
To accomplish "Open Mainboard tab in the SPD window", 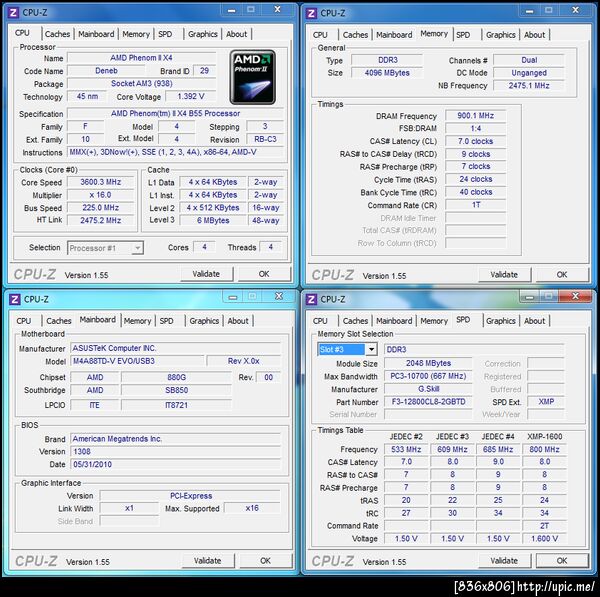I will point(394,321).
